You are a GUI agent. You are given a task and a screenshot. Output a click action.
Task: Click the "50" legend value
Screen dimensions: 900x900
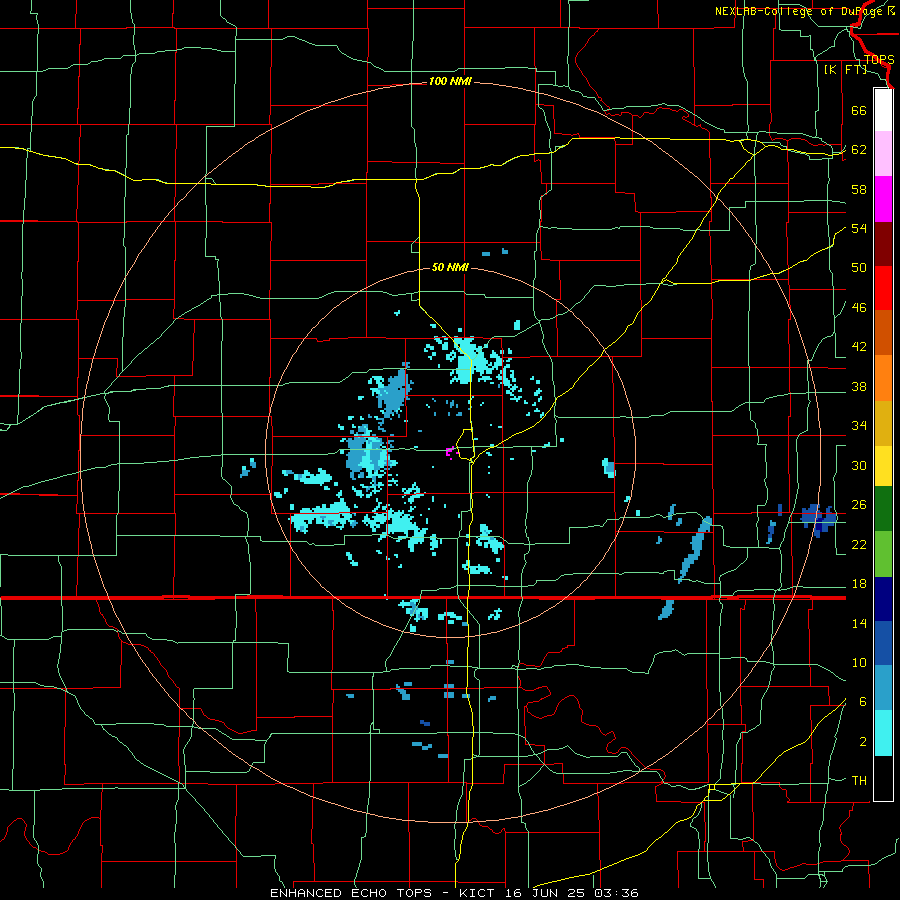pos(859,268)
